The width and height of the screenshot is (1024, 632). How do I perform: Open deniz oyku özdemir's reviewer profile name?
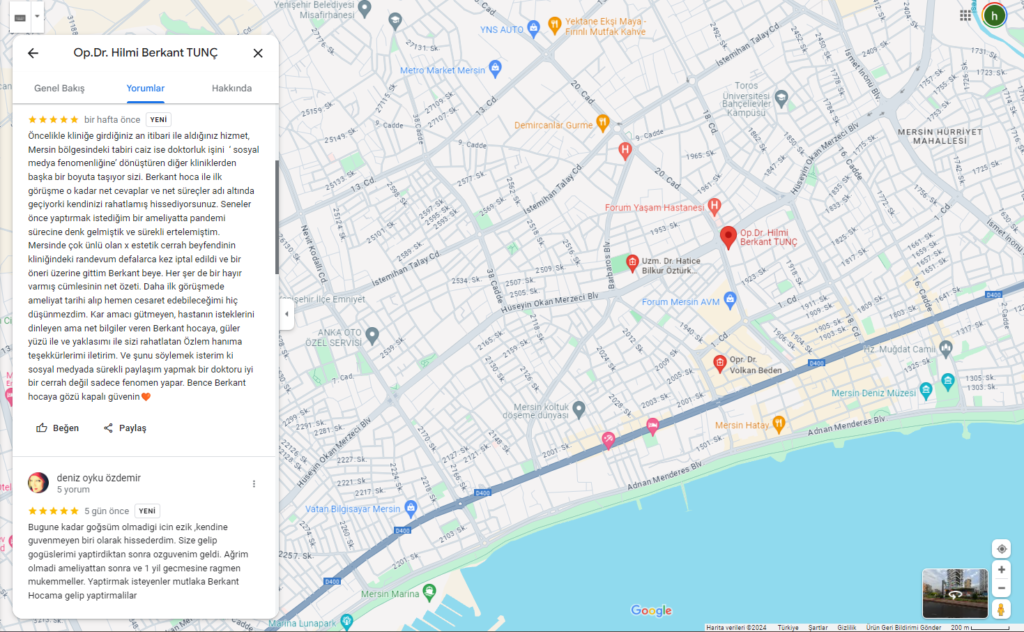(x=99, y=478)
